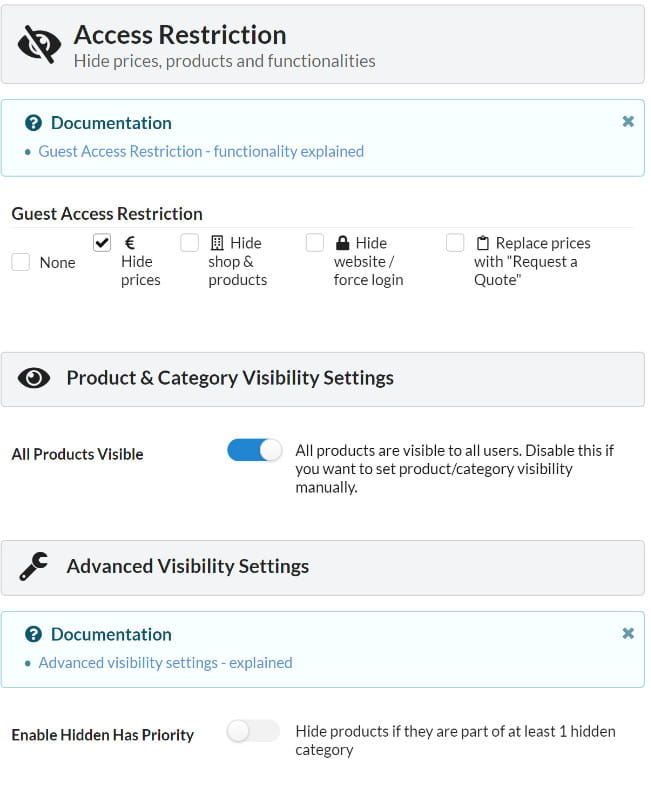Close the Guest Access Documentation box
Screen dimensions: 651x788
tap(628, 121)
